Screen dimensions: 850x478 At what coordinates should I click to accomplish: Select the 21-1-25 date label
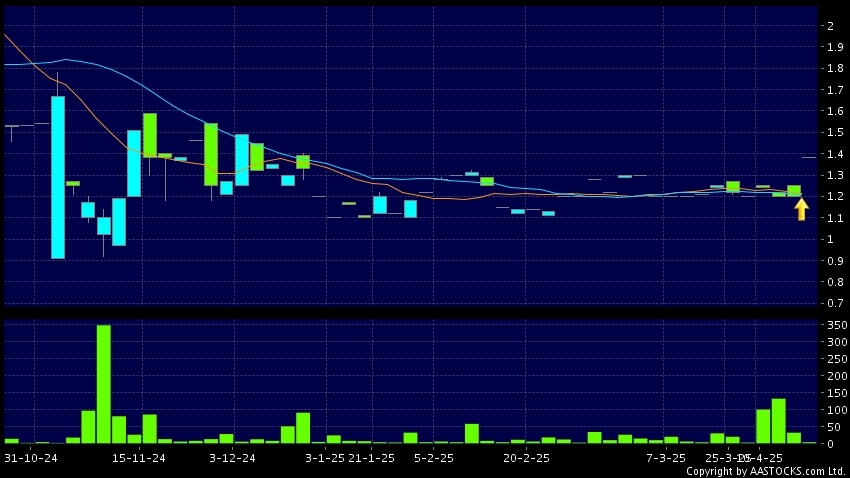pyautogui.click(x=371, y=458)
